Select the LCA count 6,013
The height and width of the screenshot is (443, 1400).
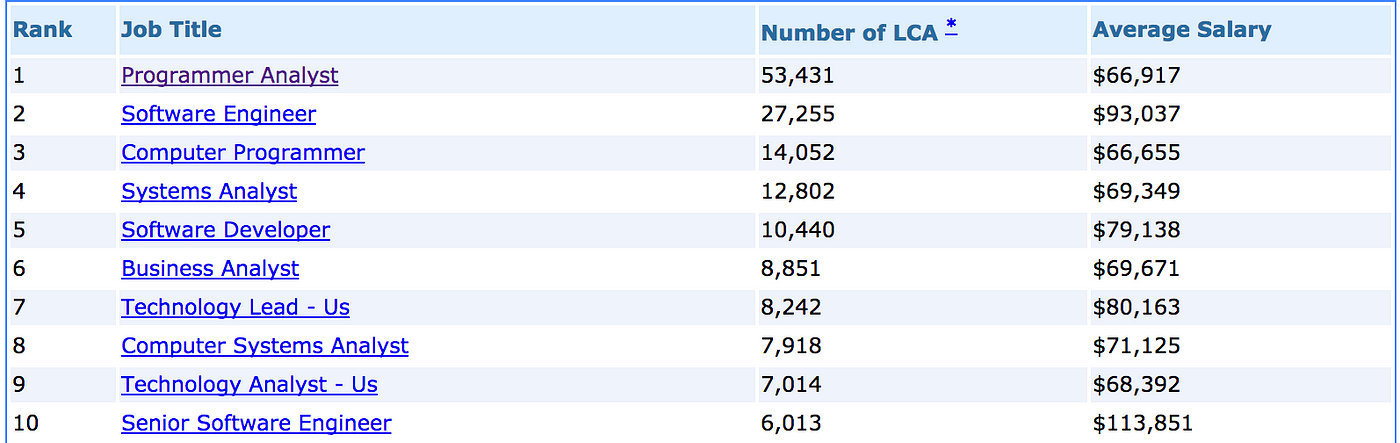(791, 424)
